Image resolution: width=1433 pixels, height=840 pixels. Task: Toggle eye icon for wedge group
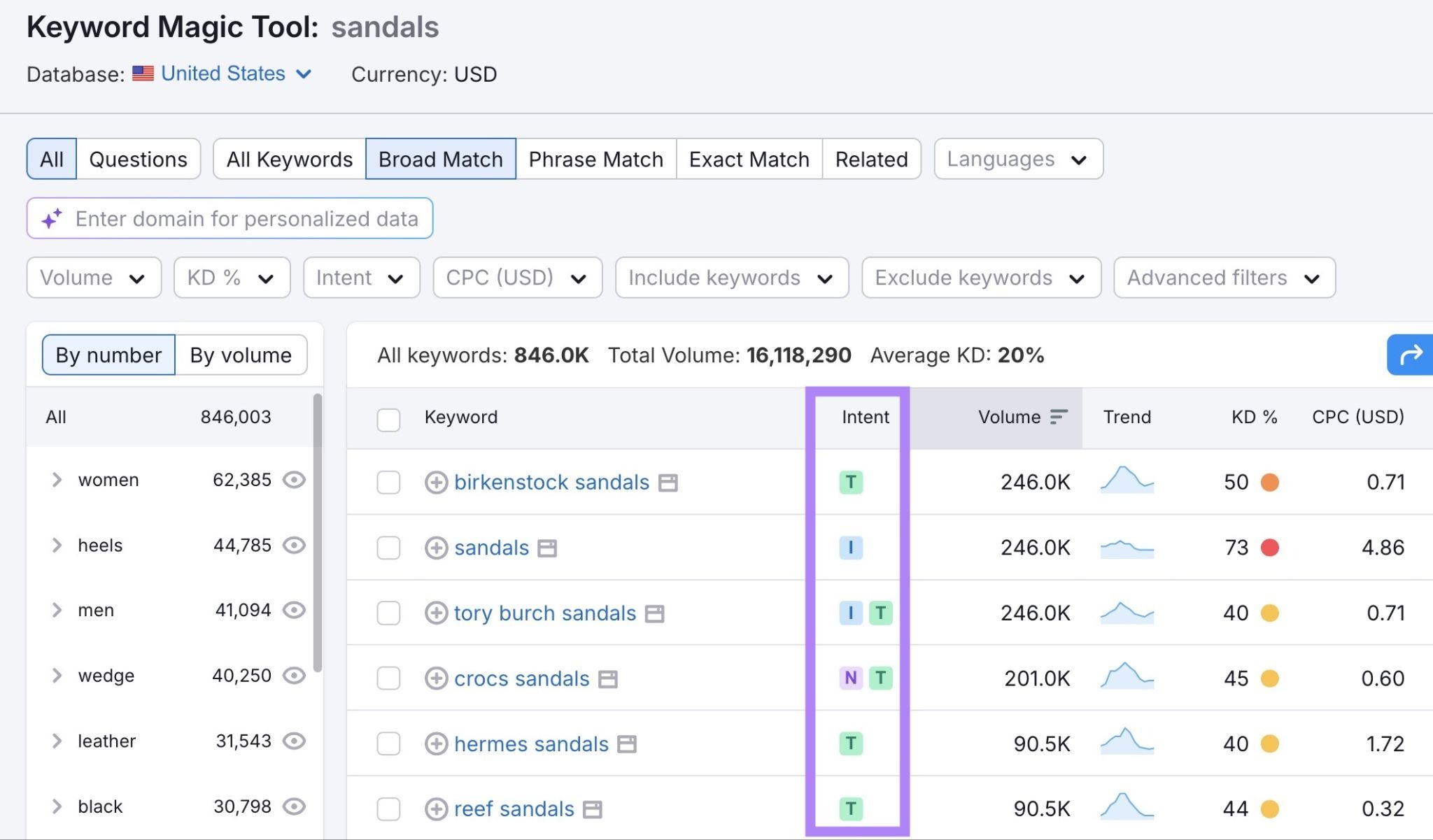294,676
